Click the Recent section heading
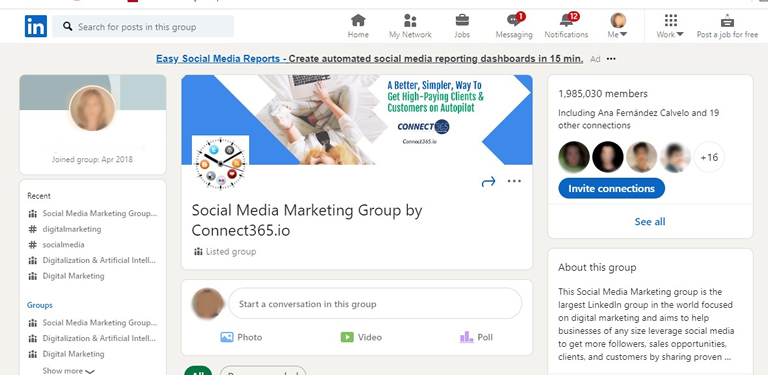Viewport: 768px width, 375px height. coord(39,196)
